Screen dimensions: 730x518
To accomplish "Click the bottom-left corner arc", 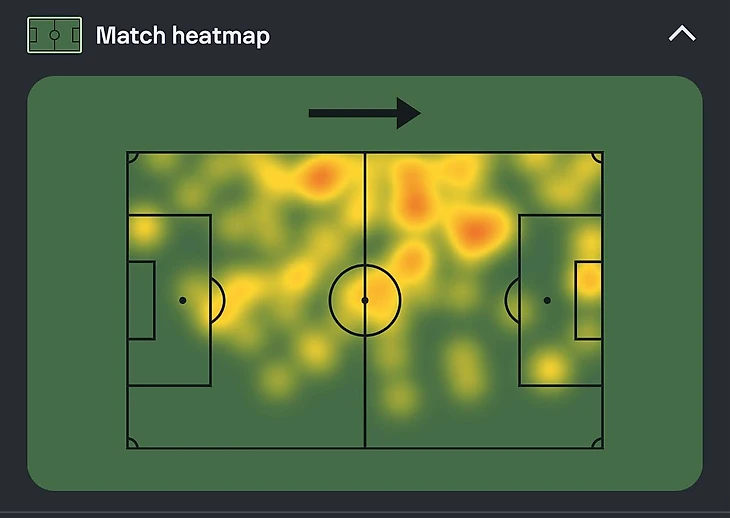I will [131, 443].
